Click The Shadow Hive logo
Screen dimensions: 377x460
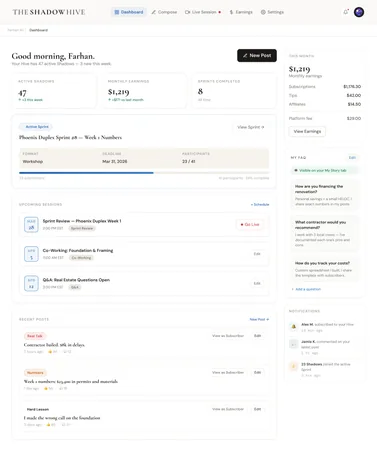pyautogui.click(x=49, y=12)
